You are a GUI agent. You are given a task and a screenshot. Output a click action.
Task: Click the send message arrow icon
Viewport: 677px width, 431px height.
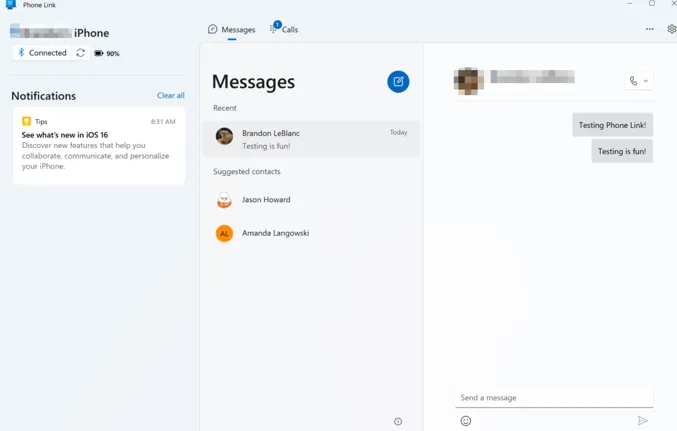click(642, 421)
